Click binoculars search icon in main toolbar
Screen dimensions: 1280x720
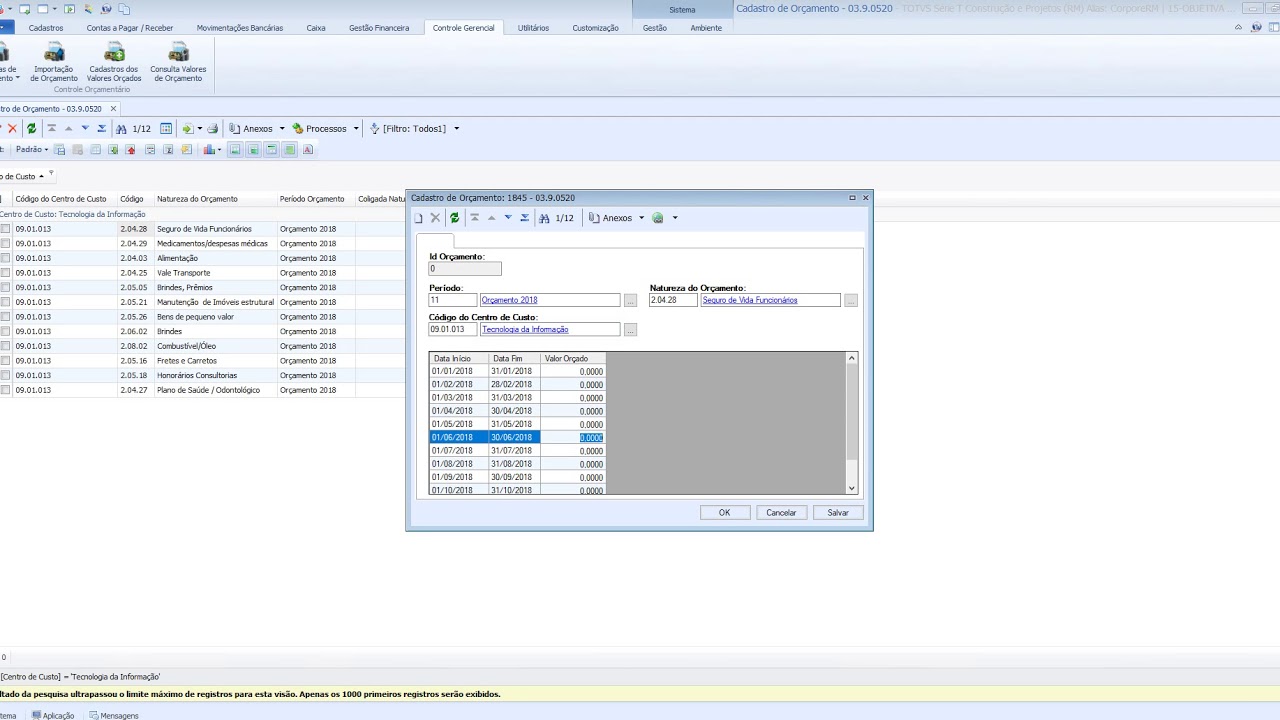point(121,129)
